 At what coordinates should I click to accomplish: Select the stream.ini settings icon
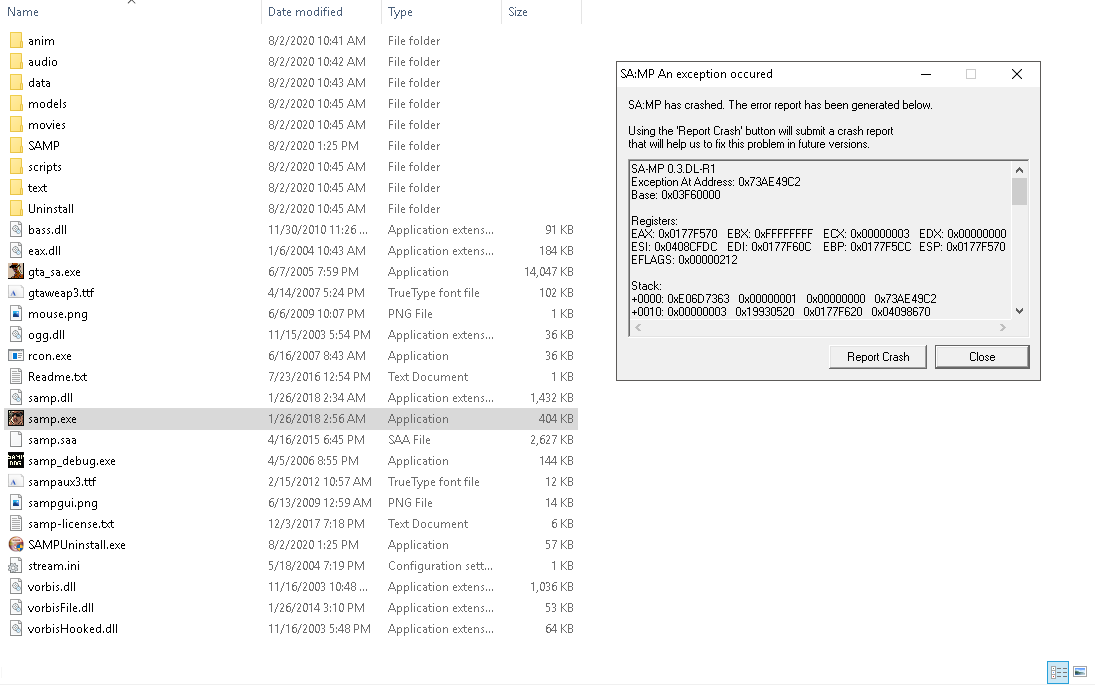pos(16,566)
